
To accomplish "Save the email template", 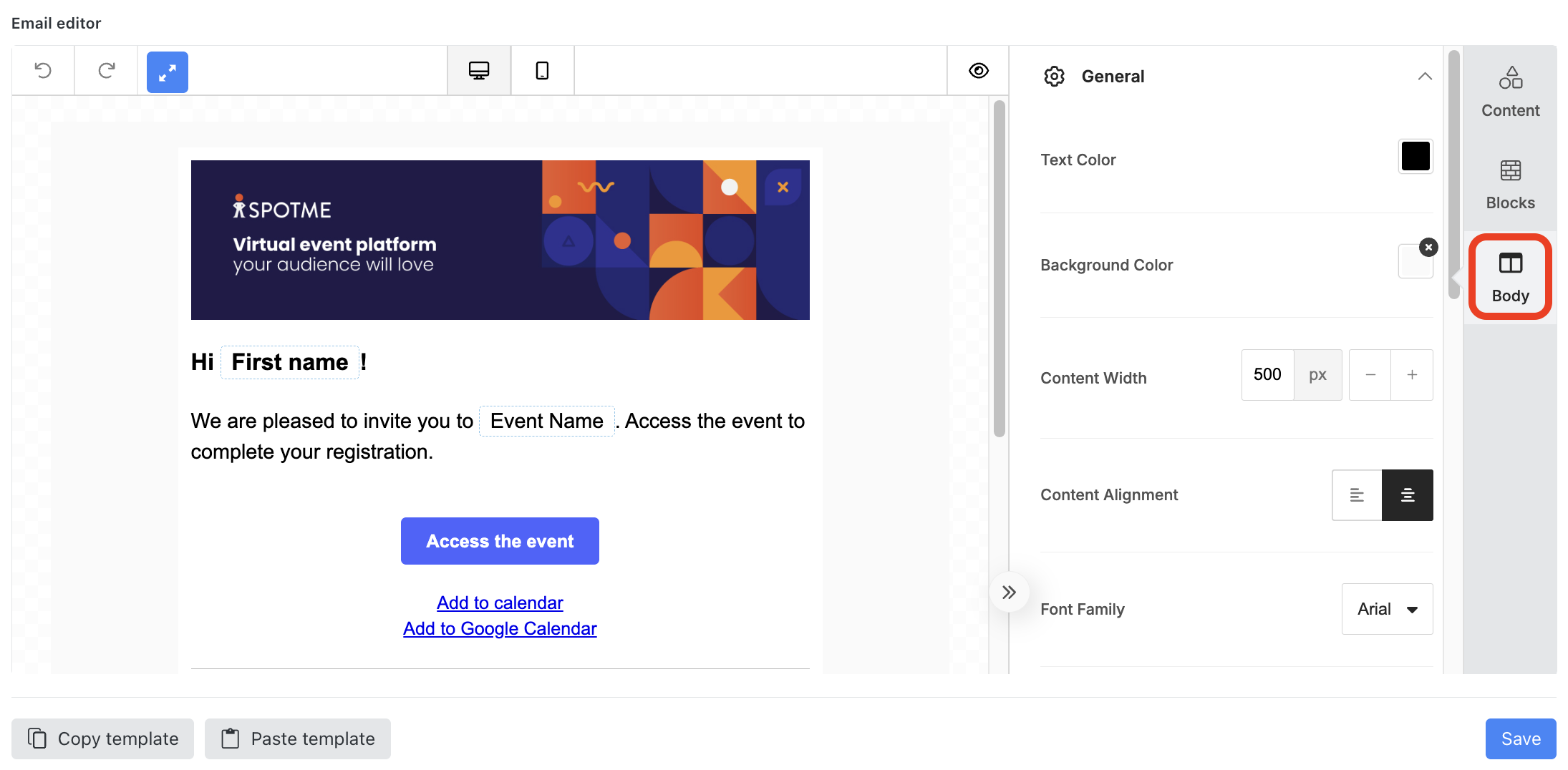I will [x=1521, y=739].
